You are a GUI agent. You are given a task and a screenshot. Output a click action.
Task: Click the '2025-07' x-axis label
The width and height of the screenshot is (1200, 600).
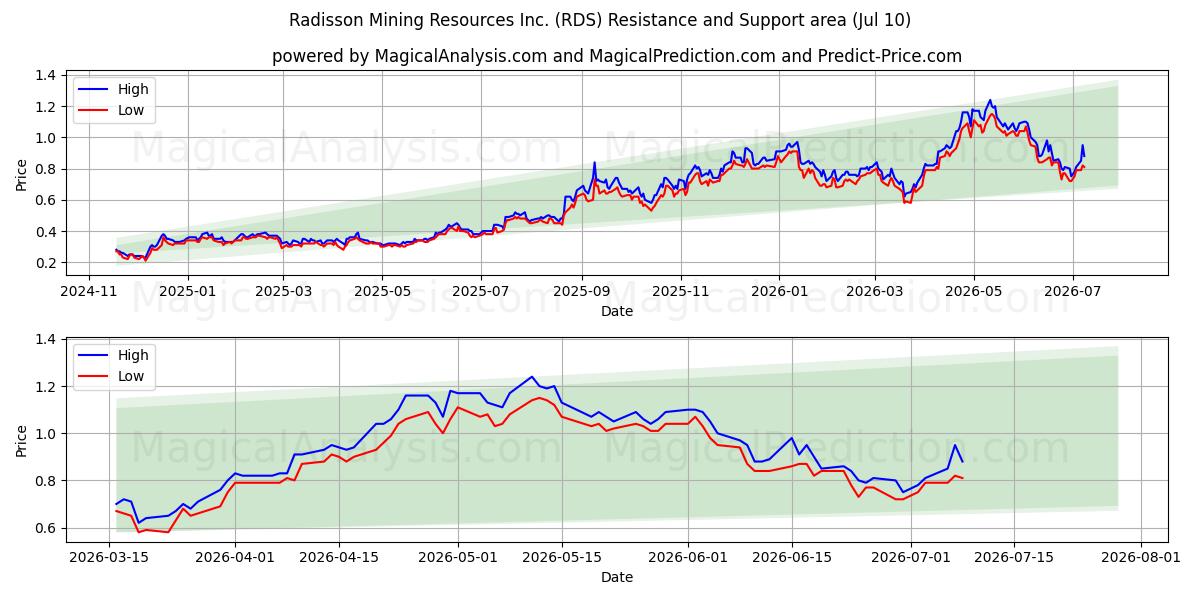point(480,291)
